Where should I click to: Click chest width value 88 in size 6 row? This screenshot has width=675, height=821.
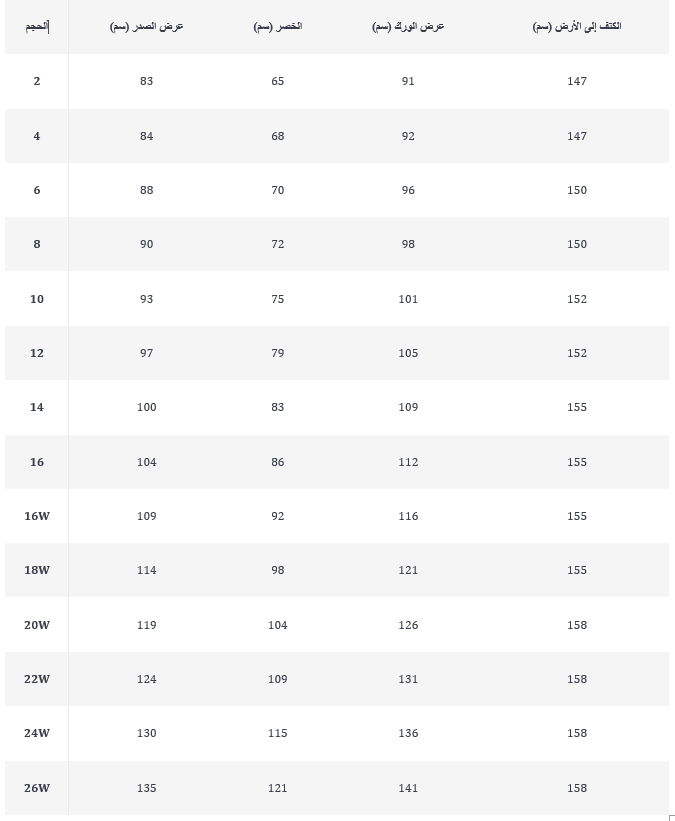[147, 190]
